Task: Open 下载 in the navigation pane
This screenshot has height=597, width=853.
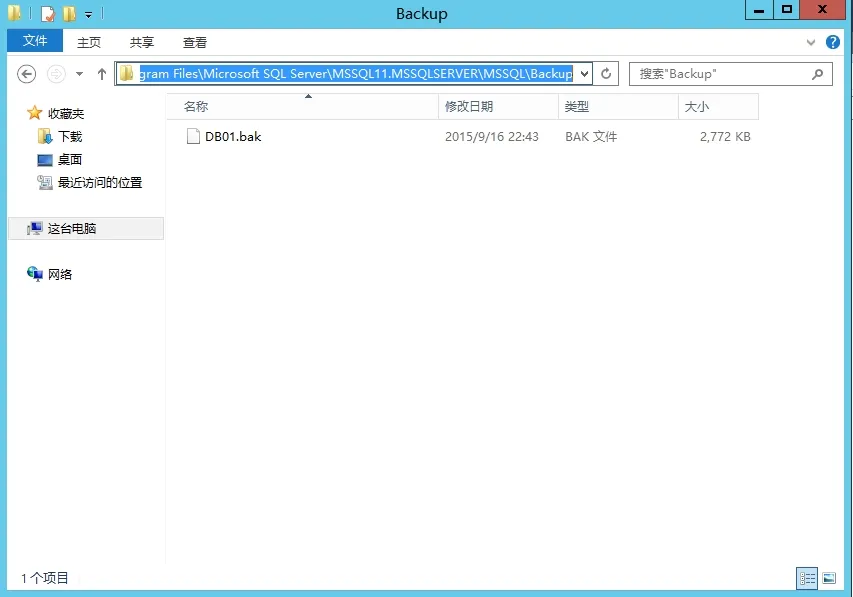Action: click(70, 137)
